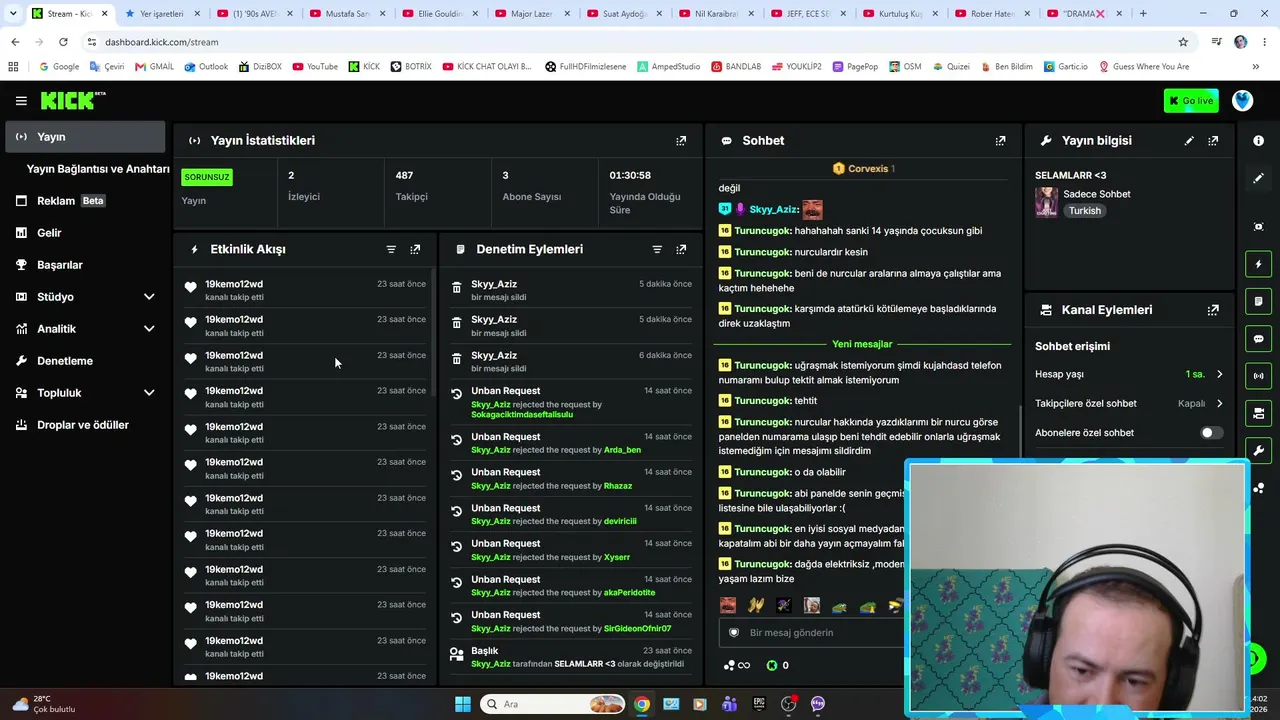
Task: Pop out the Kanal Eylemleri panel
Action: pos(1213,310)
